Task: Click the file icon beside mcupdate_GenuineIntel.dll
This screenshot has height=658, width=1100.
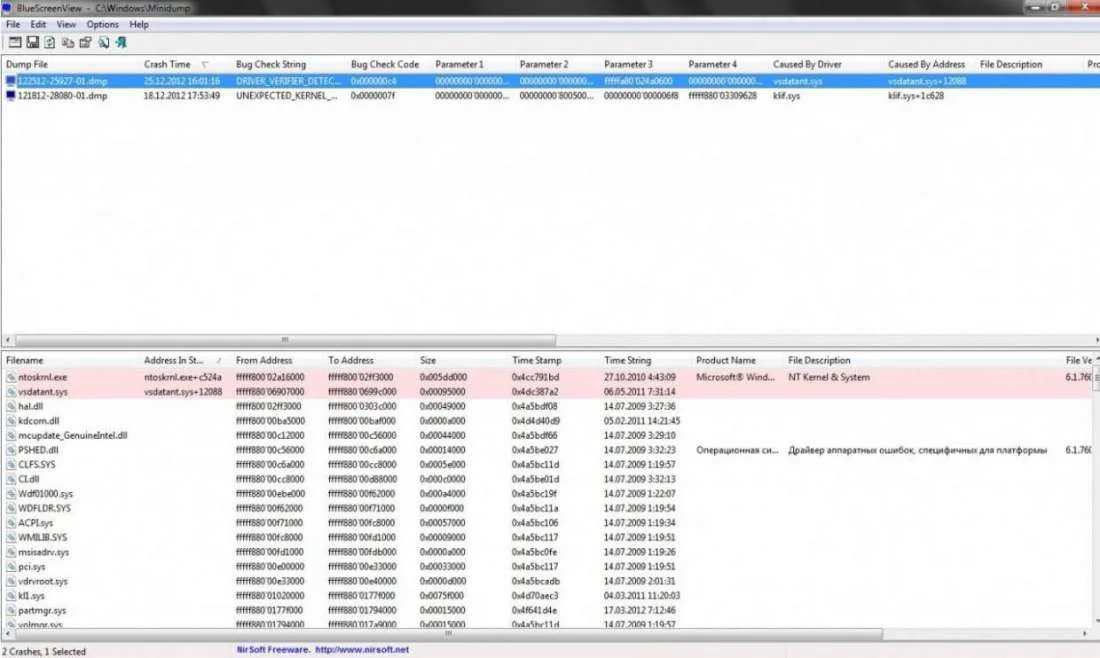Action: (11, 436)
